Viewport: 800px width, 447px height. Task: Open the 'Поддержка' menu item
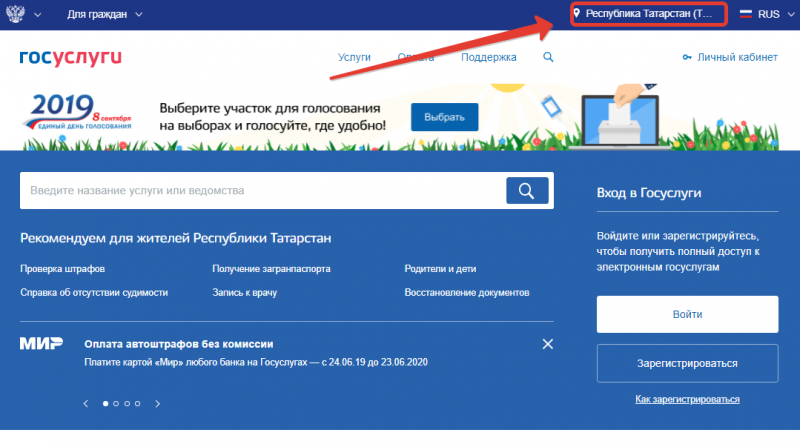[488, 57]
